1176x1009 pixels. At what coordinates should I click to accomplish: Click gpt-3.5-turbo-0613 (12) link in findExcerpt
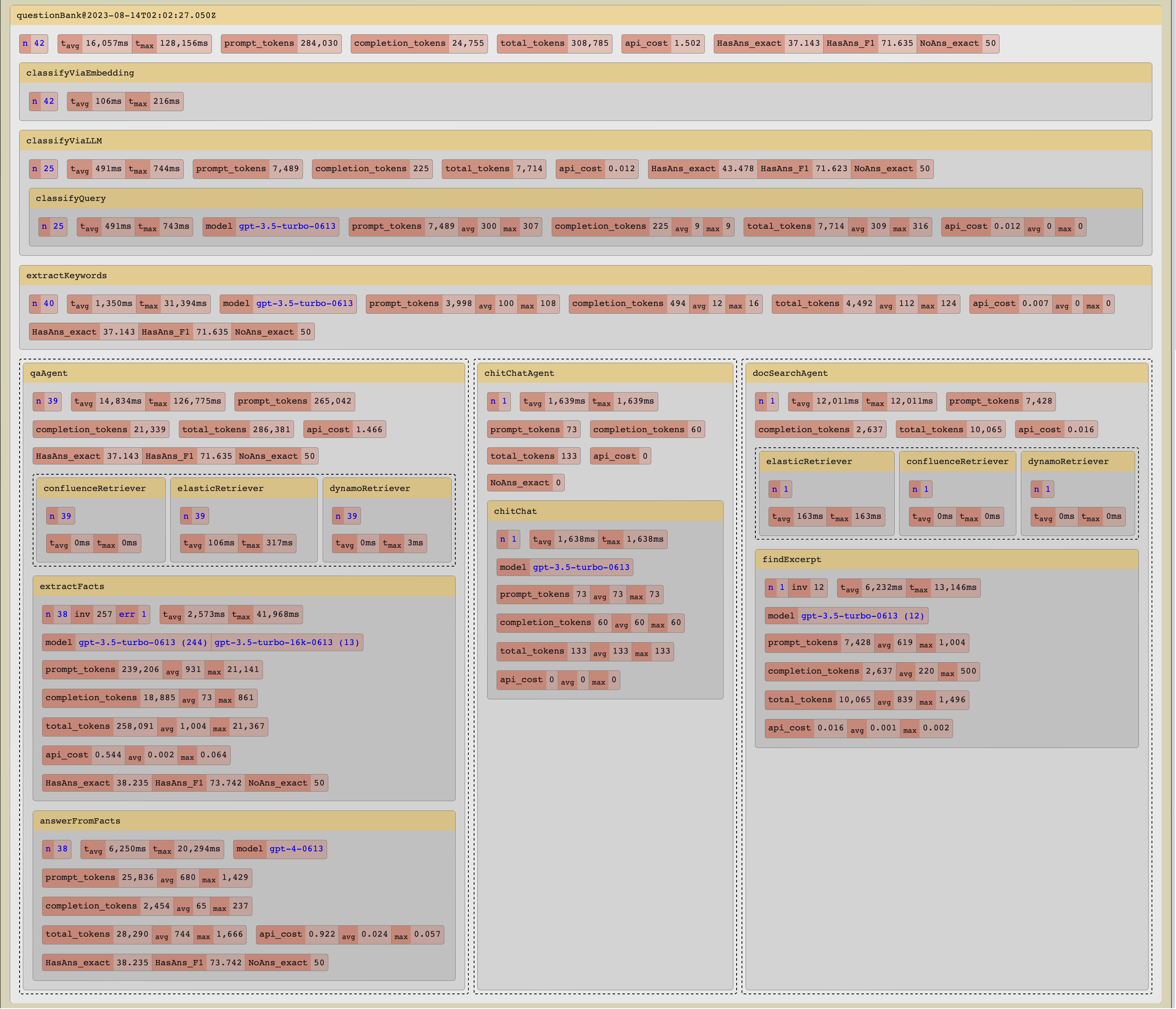[862, 616]
